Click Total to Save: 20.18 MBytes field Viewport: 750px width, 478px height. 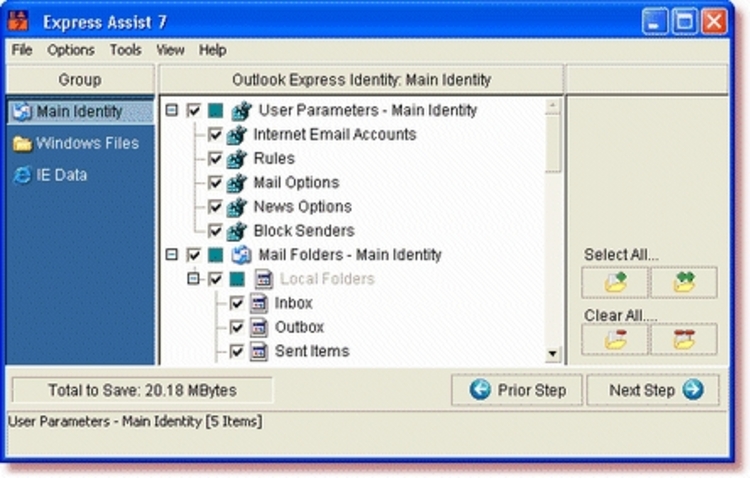click(143, 390)
